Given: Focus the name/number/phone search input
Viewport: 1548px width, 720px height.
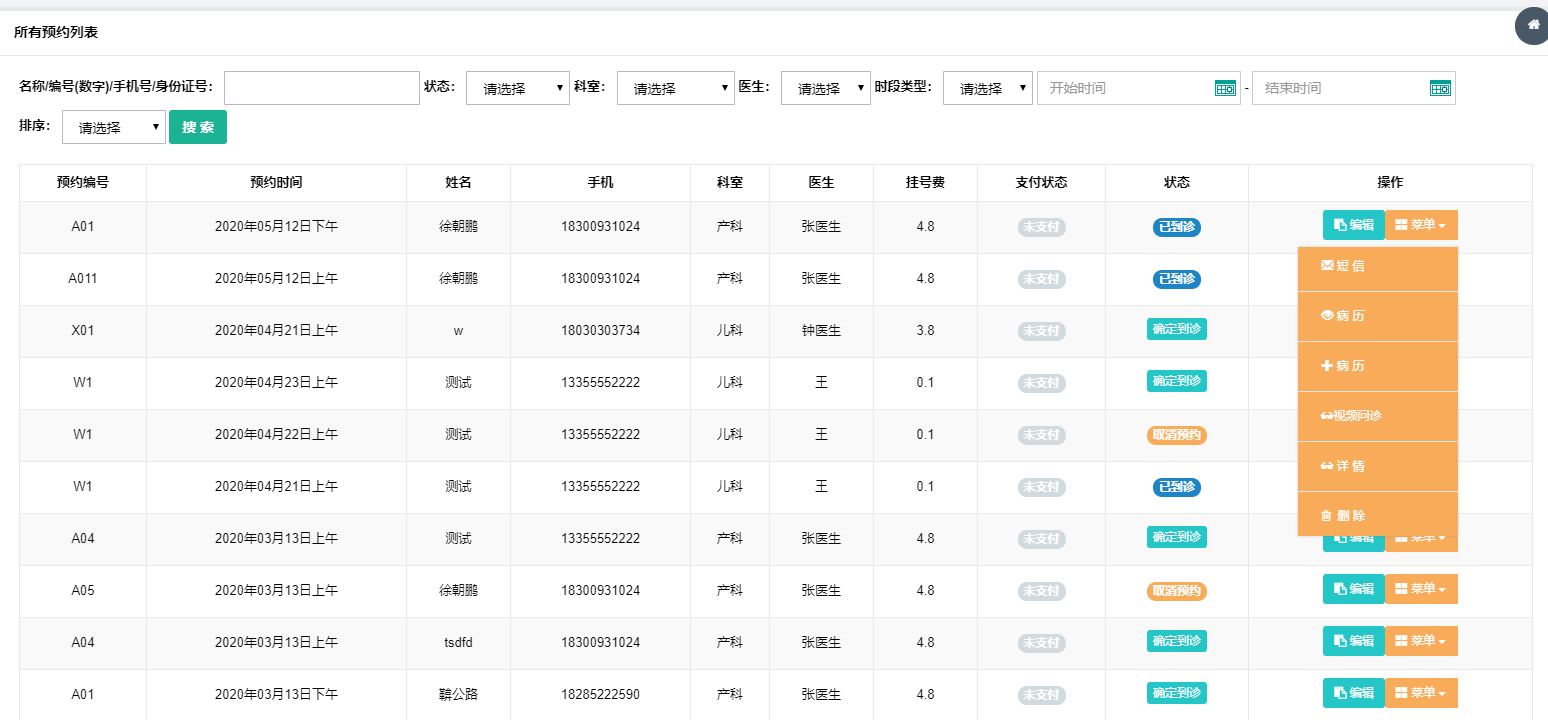Looking at the screenshot, I should click(321, 88).
